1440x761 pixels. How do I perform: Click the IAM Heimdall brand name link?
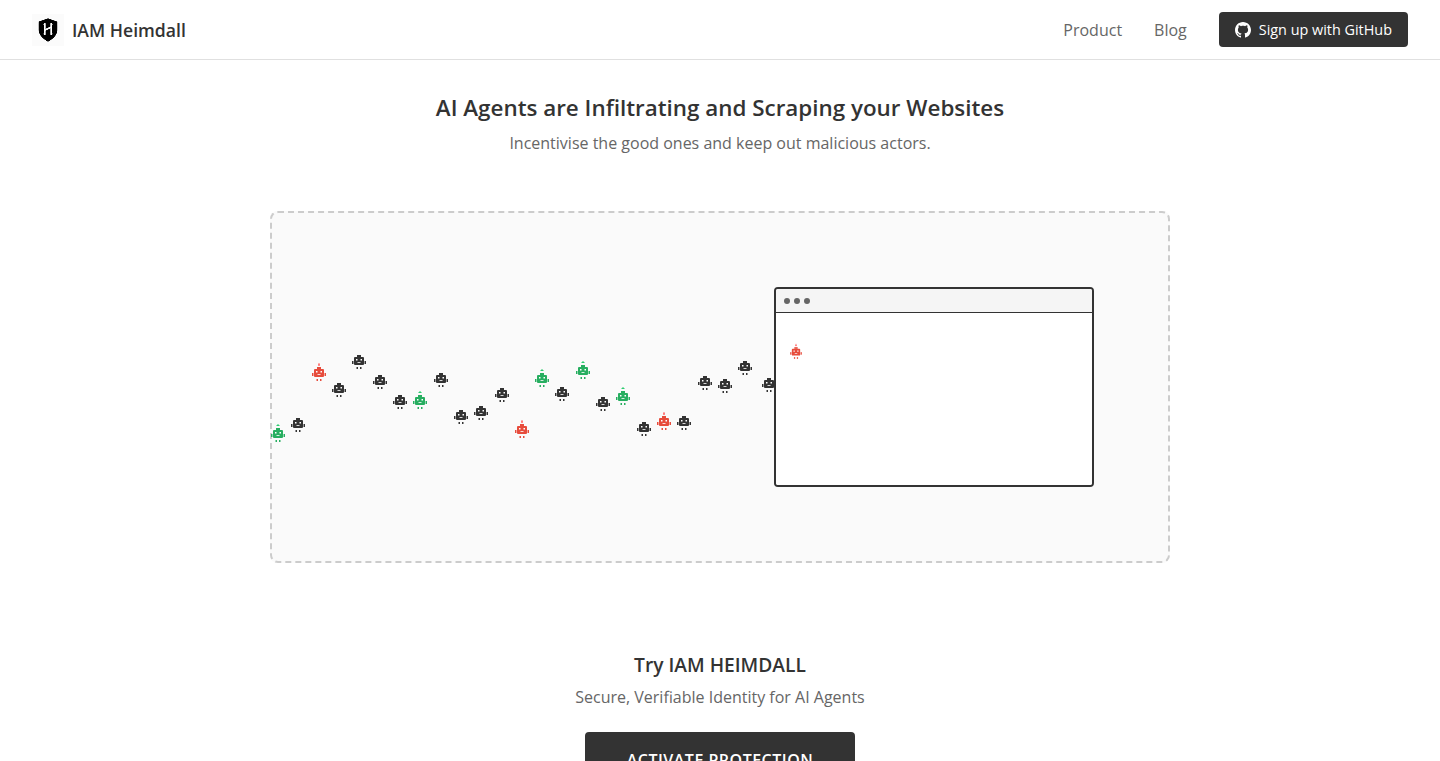pyautogui.click(x=129, y=30)
